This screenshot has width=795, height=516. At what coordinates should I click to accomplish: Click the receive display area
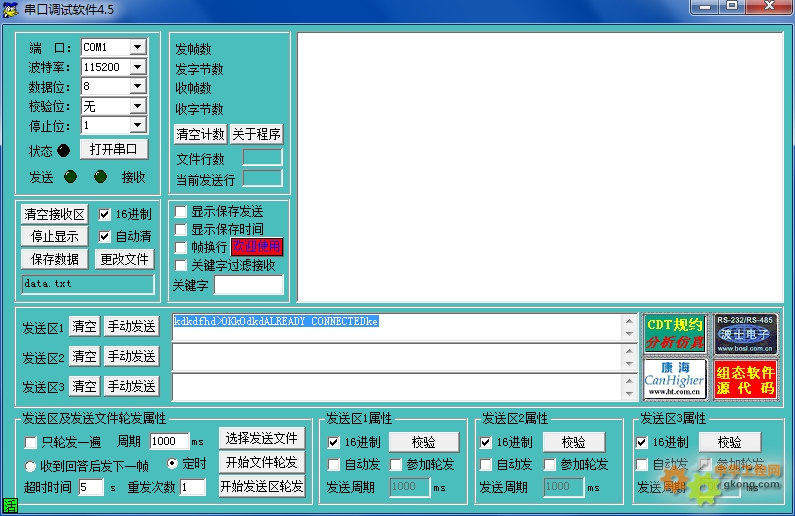pyautogui.click(x=540, y=167)
